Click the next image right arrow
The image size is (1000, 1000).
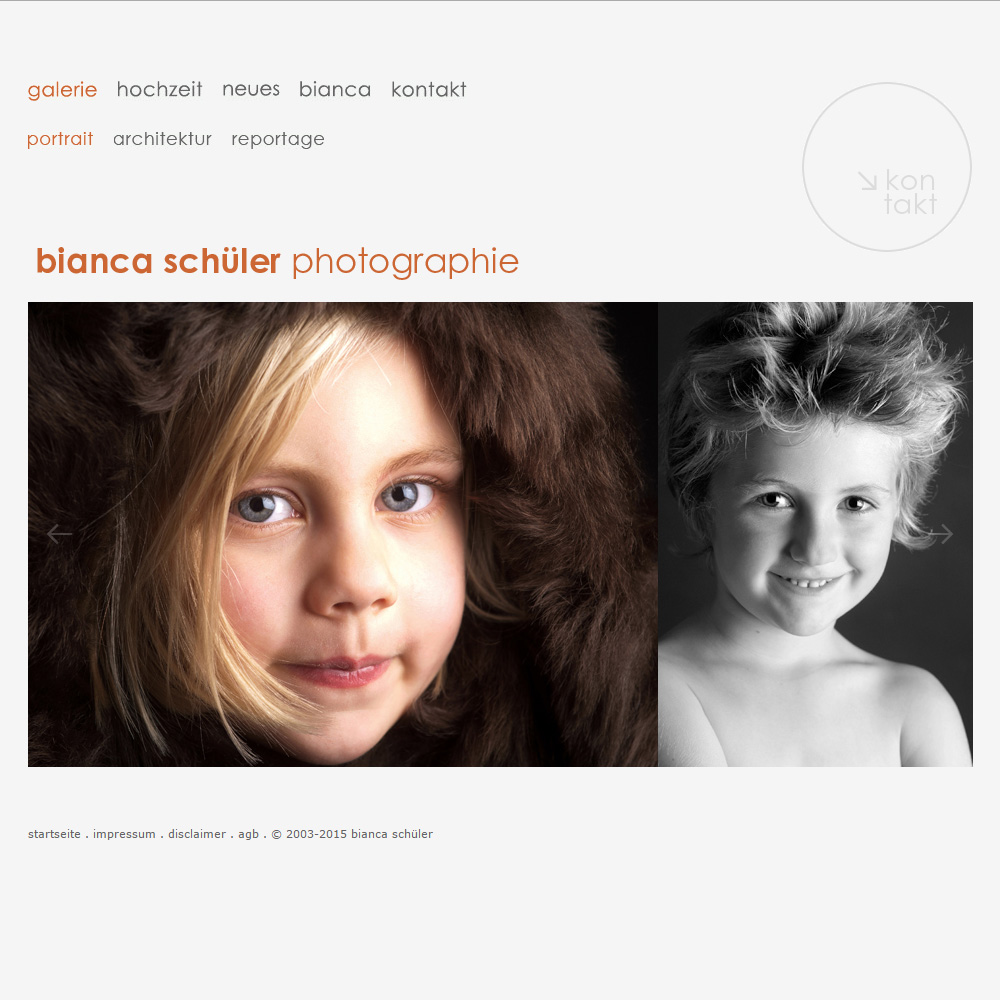[940, 534]
